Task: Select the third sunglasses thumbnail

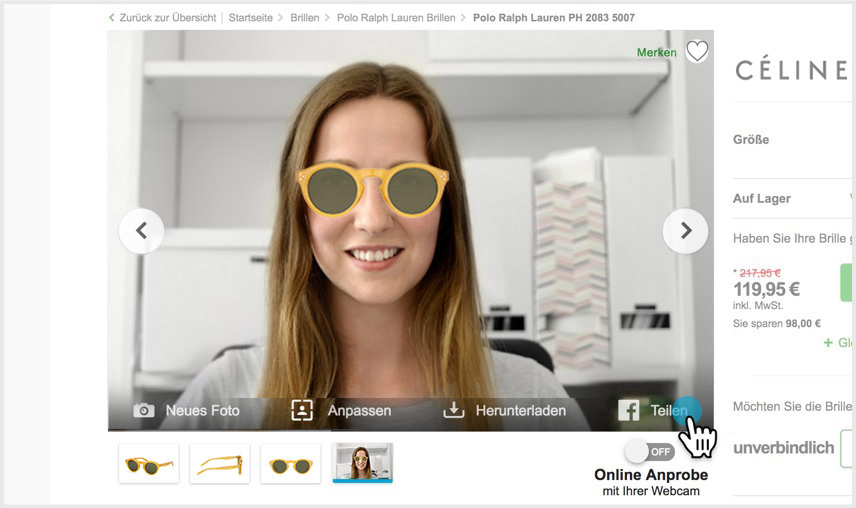Action: point(291,464)
